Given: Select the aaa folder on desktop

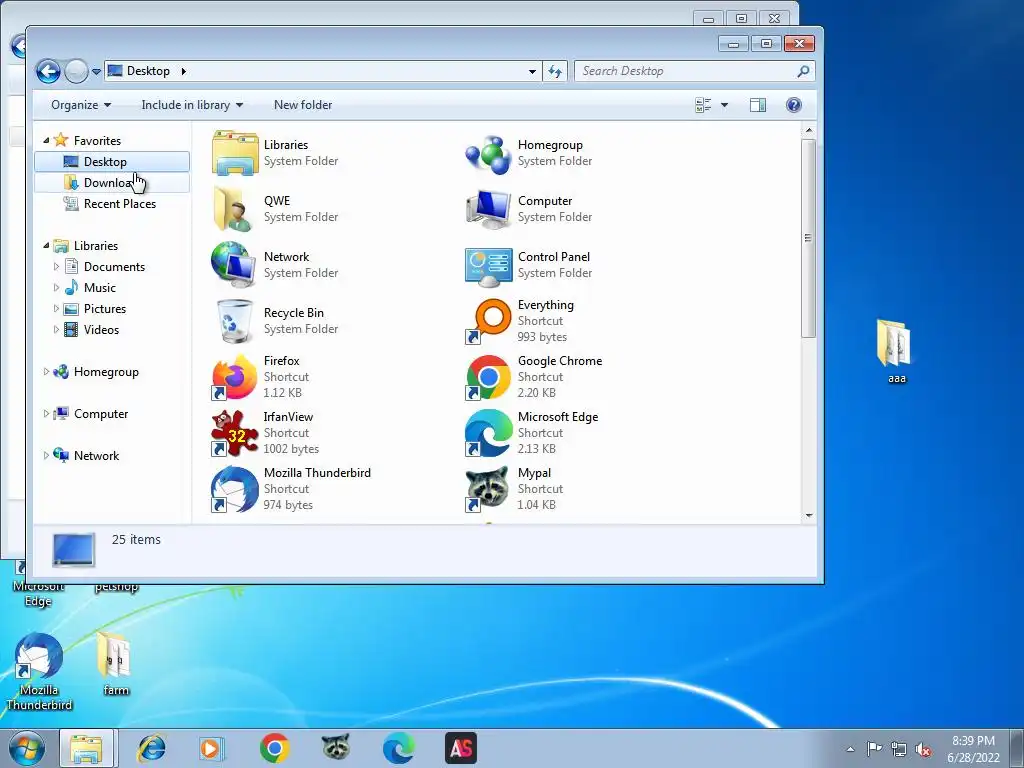Looking at the screenshot, I should [896, 351].
